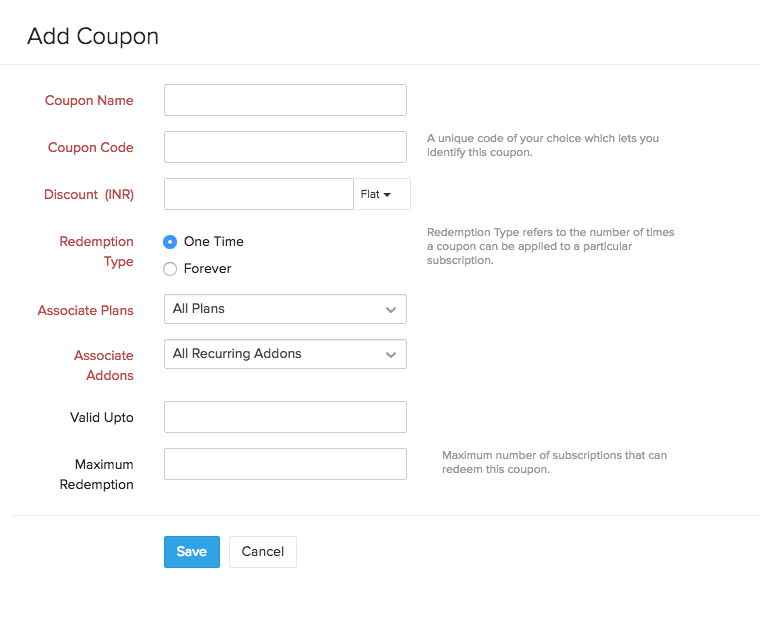Focus the Maximum Redemption input box
The width and height of the screenshot is (760, 624).
pyautogui.click(x=285, y=464)
